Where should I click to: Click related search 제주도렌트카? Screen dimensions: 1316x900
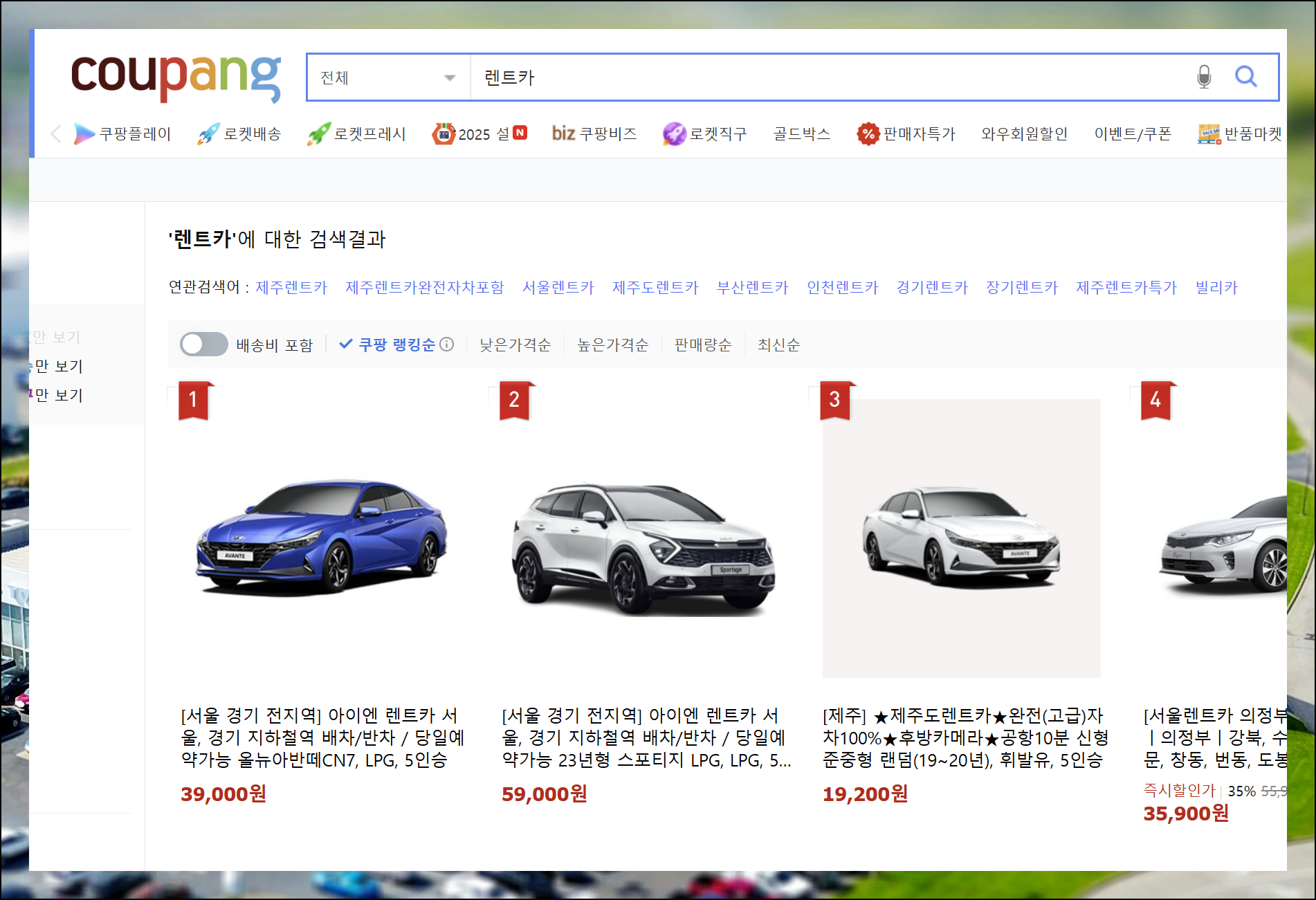[655, 287]
